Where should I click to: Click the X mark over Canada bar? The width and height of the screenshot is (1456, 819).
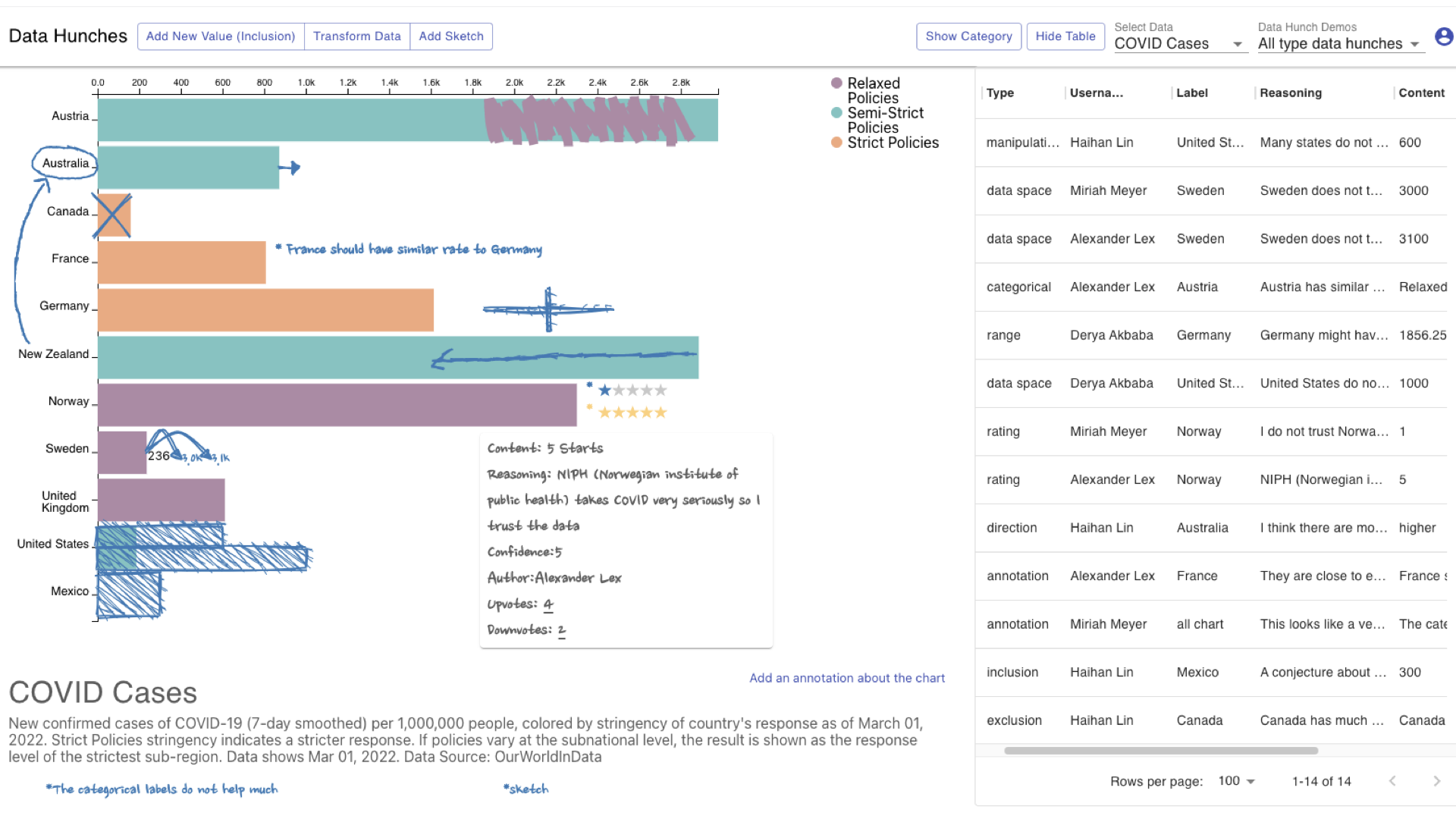(114, 215)
